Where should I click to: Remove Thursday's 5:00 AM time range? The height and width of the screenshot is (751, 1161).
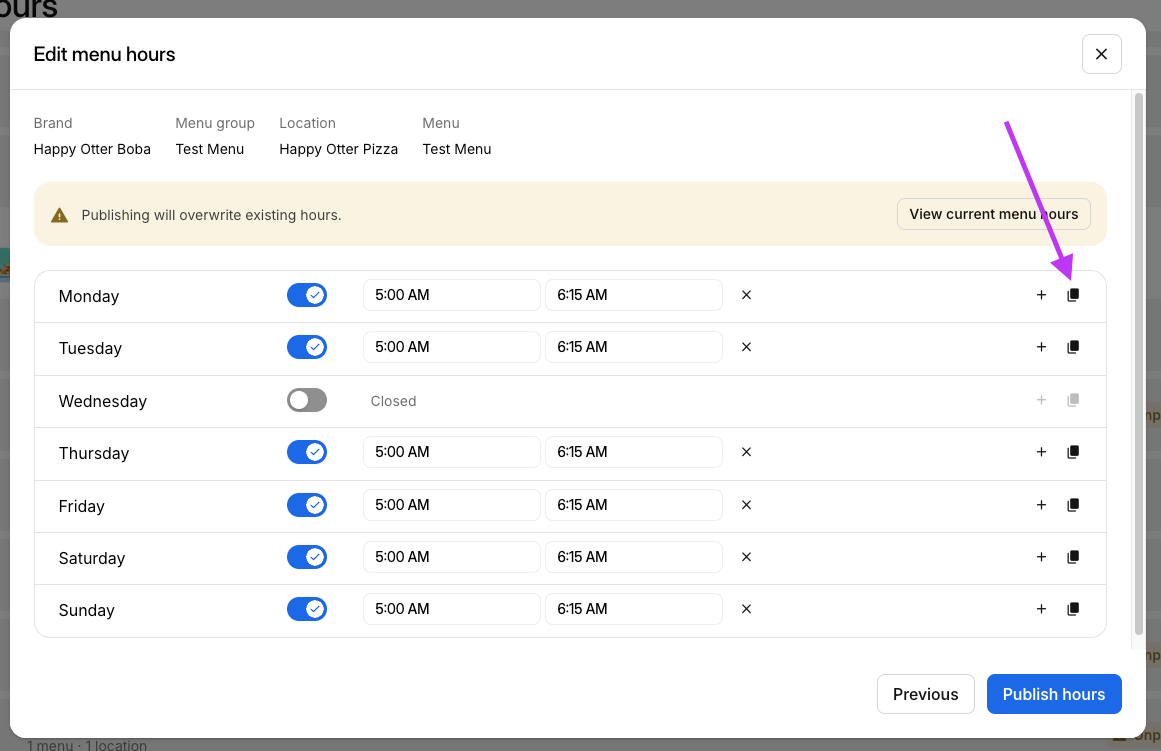(746, 452)
